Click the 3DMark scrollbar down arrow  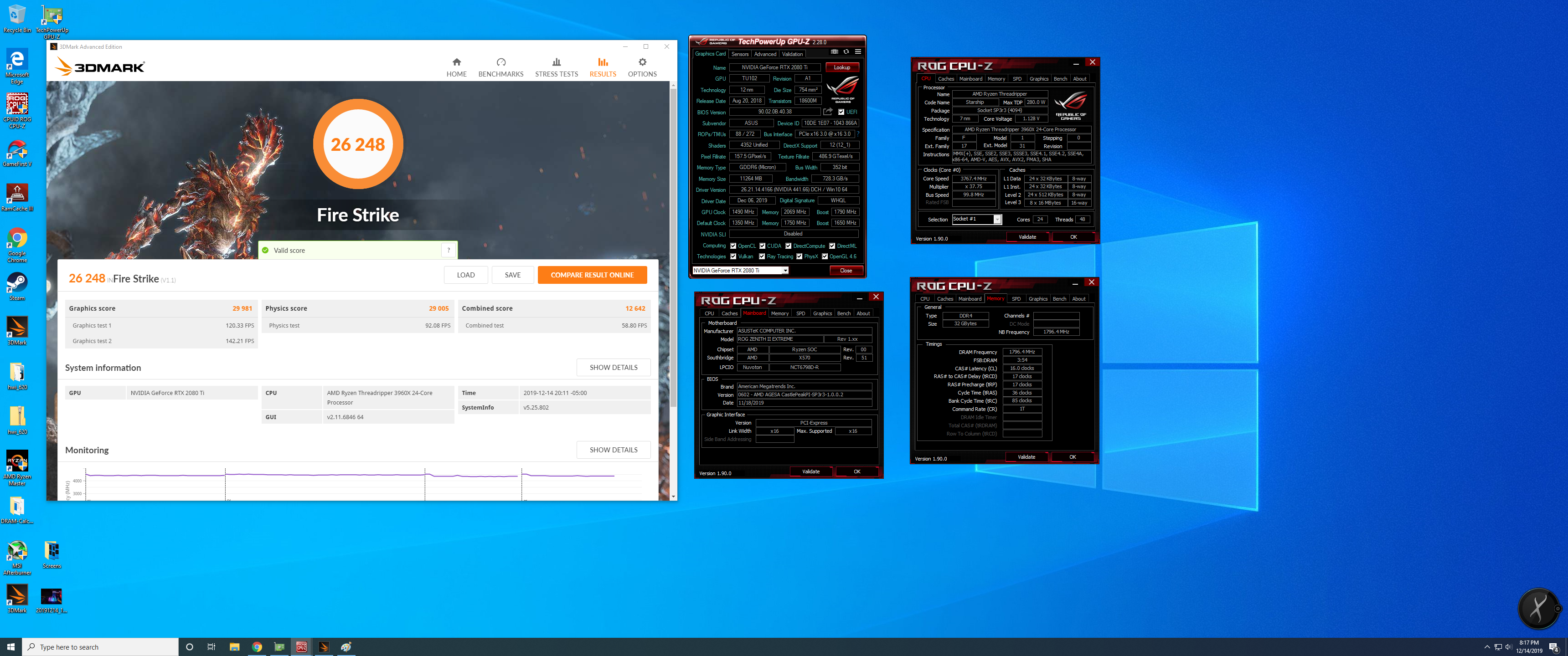click(673, 497)
